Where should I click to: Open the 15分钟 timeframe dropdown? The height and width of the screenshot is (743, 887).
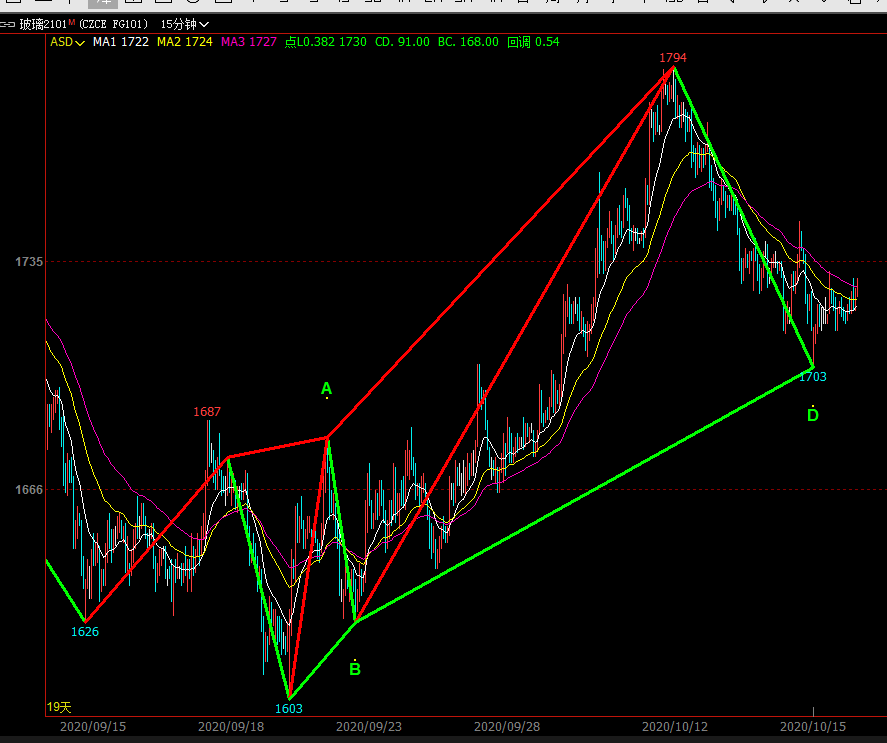pos(185,24)
